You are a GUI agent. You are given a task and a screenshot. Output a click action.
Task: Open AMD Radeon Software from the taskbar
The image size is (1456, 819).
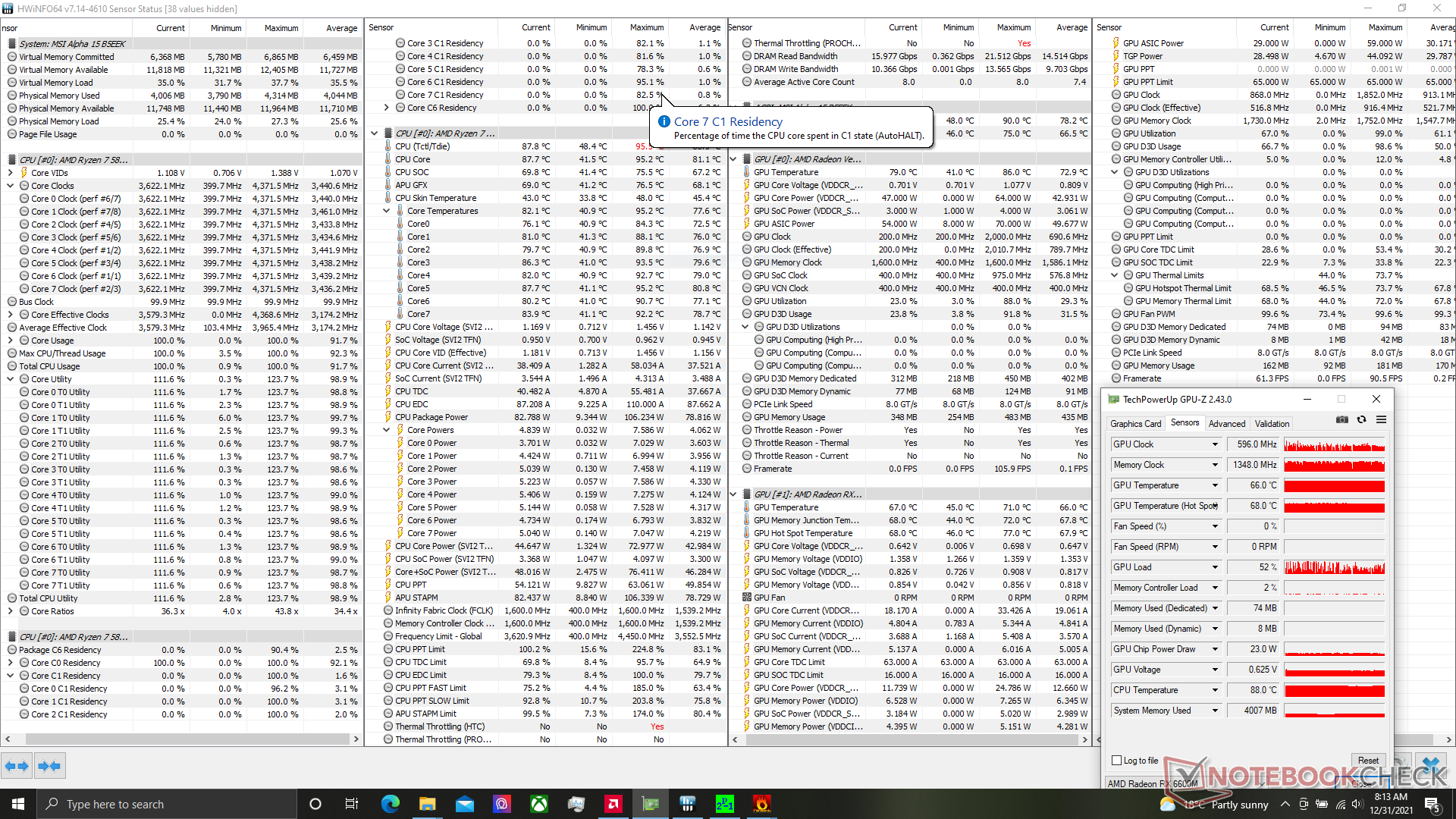pos(613,804)
